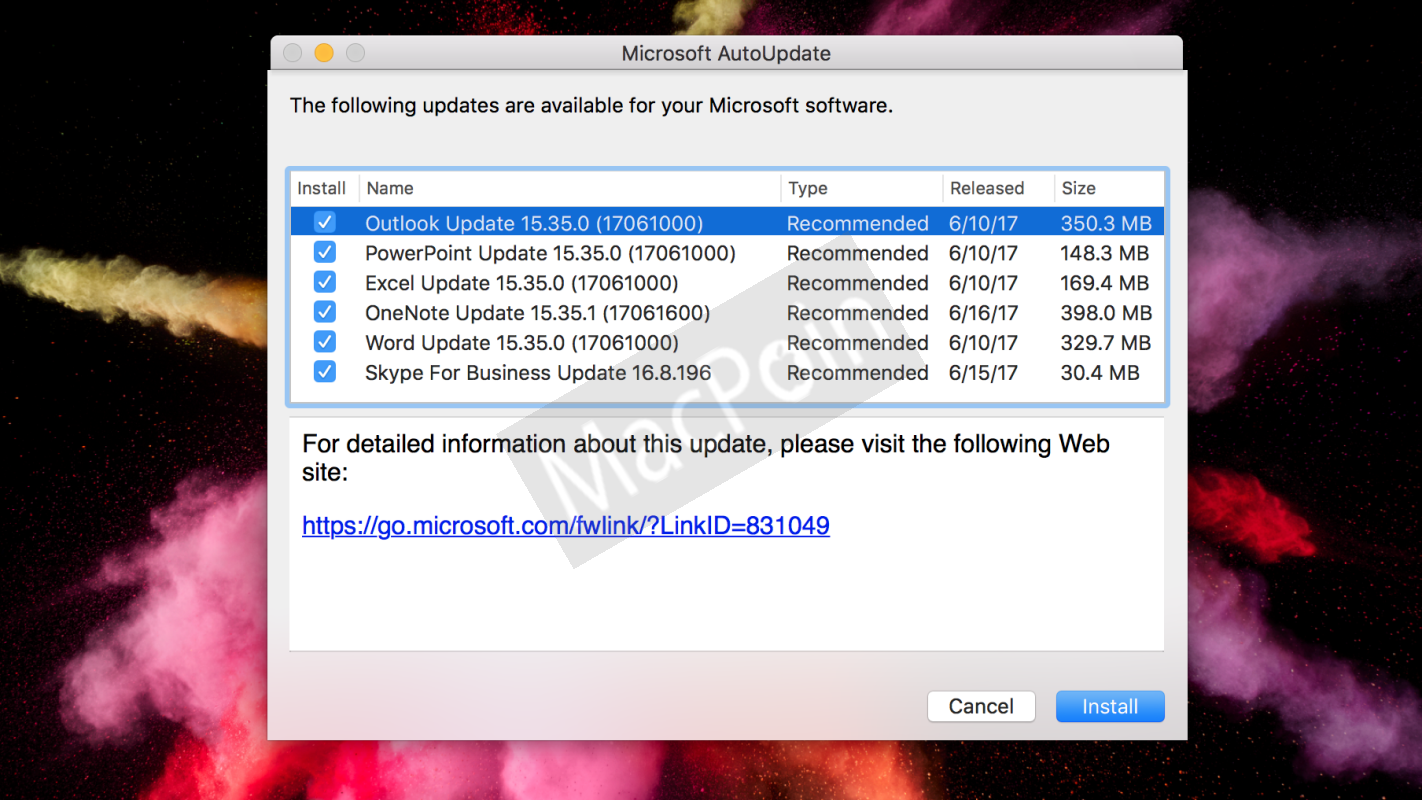This screenshot has width=1422, height=800.
Task: Click the Install button
Action: pos(1110,706)
